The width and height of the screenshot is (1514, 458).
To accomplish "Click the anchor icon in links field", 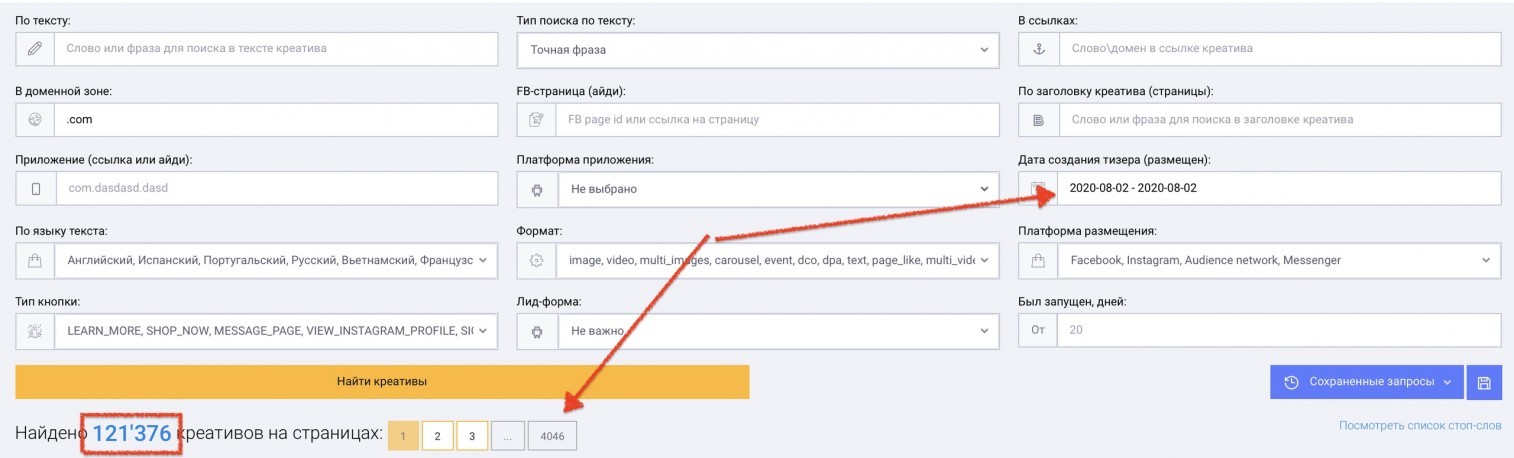I will (1038, 48).
